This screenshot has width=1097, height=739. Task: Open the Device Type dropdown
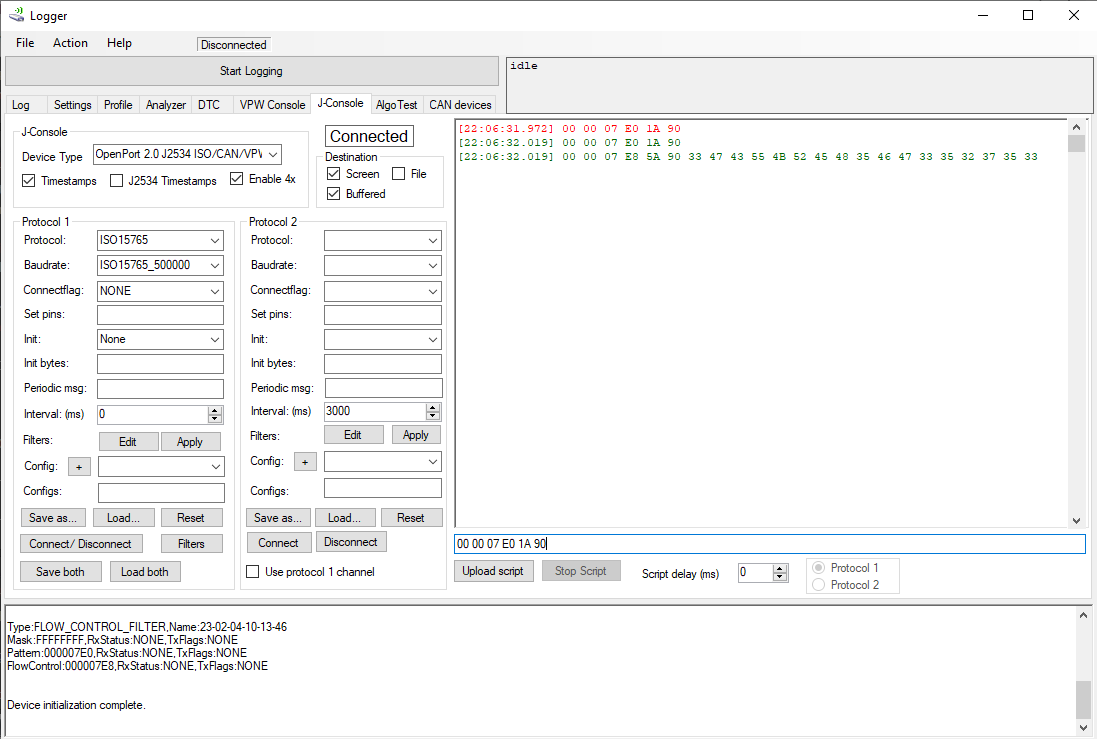tap(187, 154)
